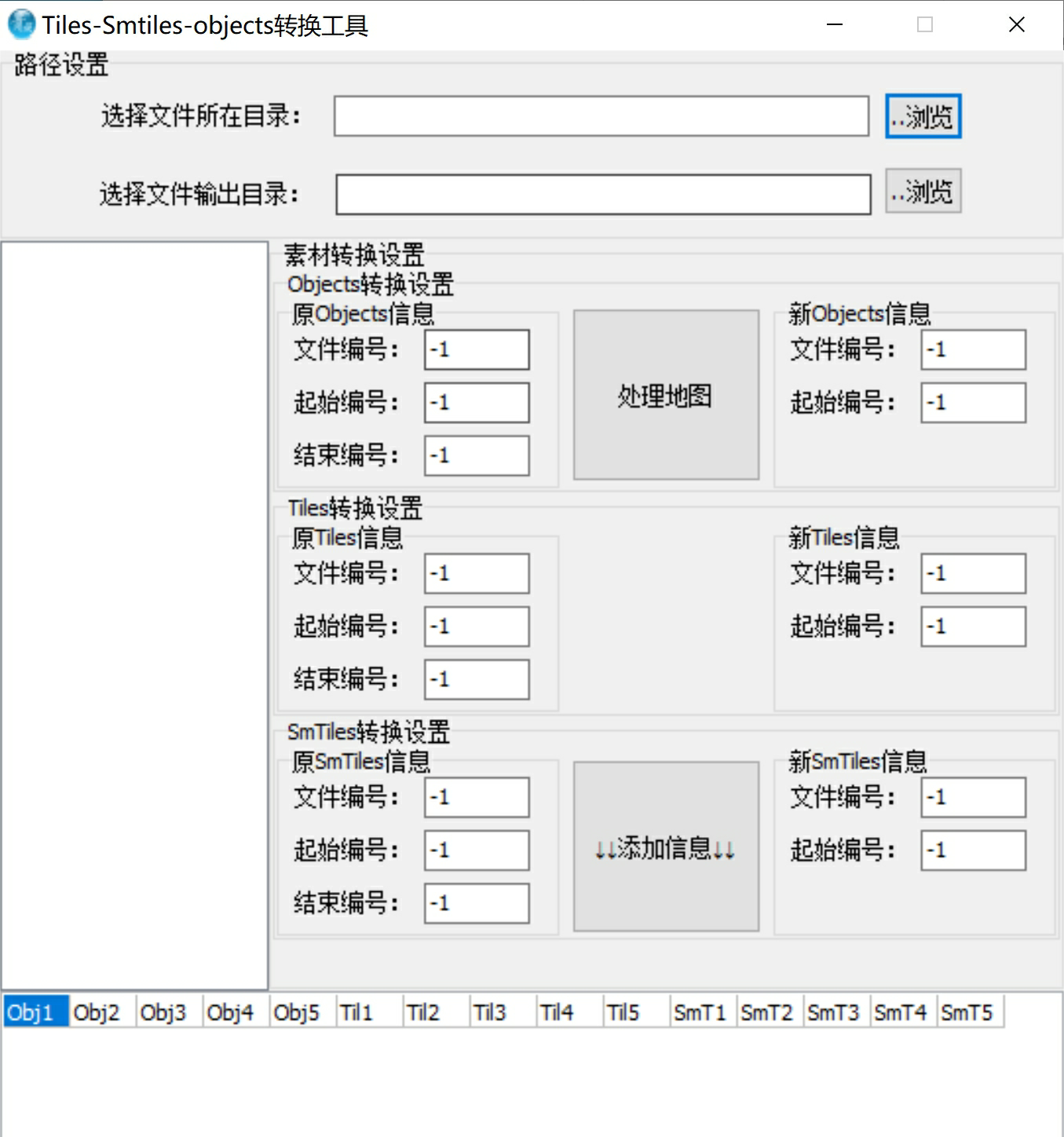Edit 原SmTiles信息 起始编号 field
1064x1137 pixels.
477,850
